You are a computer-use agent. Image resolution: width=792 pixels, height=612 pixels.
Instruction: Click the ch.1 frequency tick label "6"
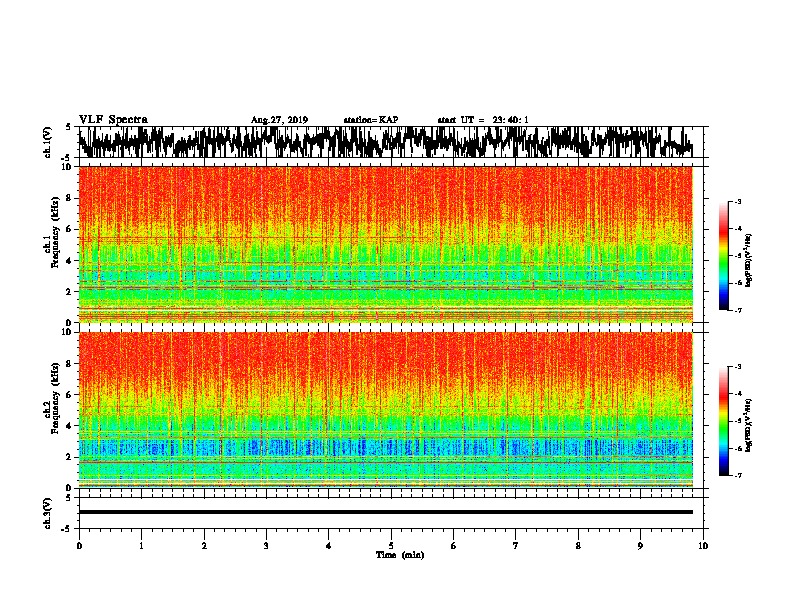70,229
